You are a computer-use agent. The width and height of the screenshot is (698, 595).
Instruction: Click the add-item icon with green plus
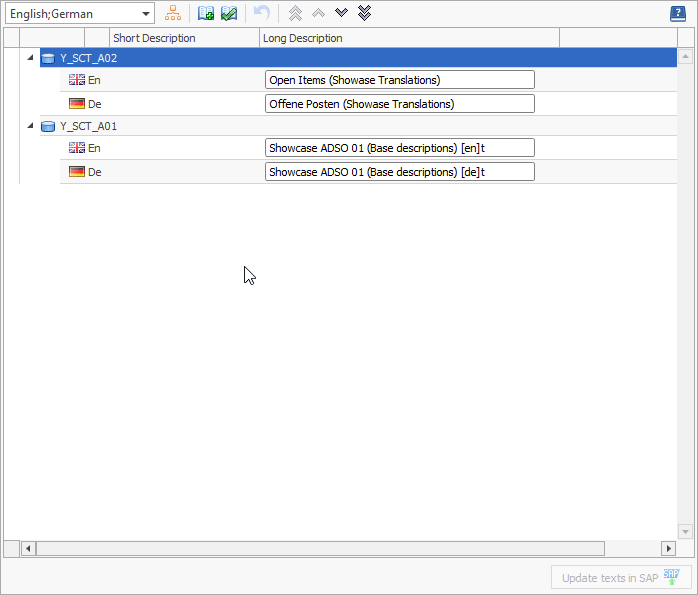[x=206, y=14]
